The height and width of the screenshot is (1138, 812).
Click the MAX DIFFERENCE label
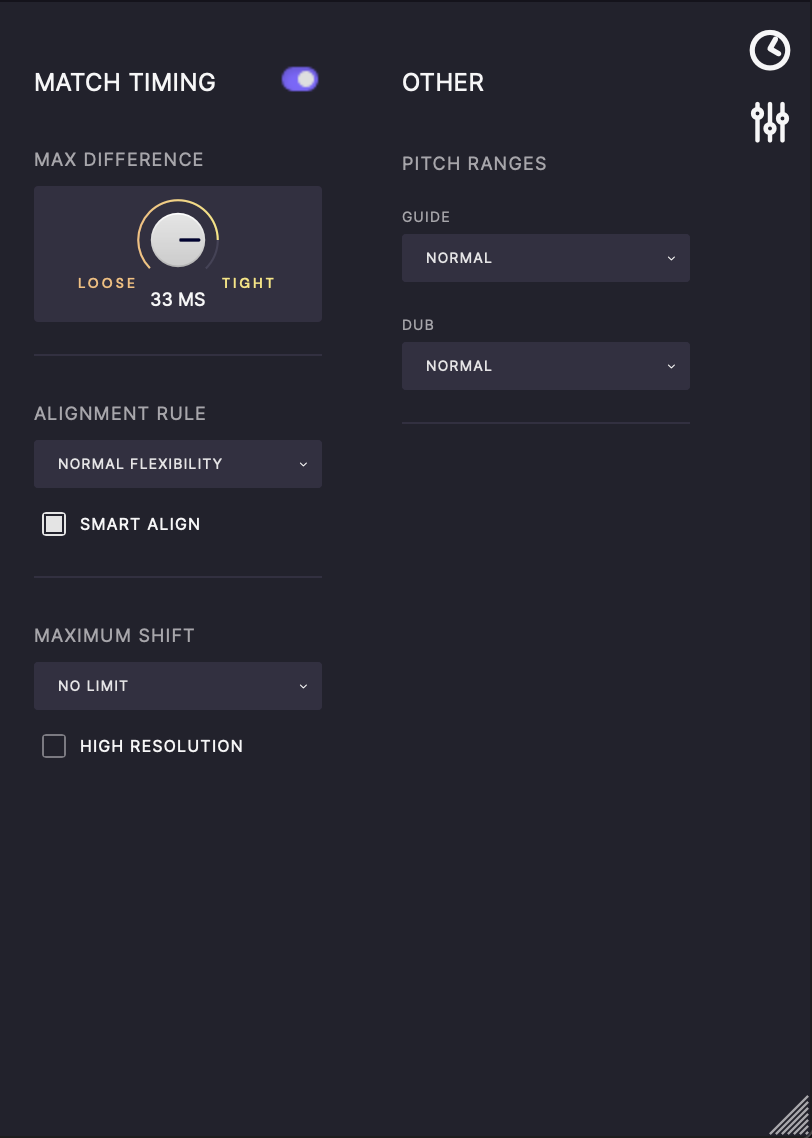119,160
